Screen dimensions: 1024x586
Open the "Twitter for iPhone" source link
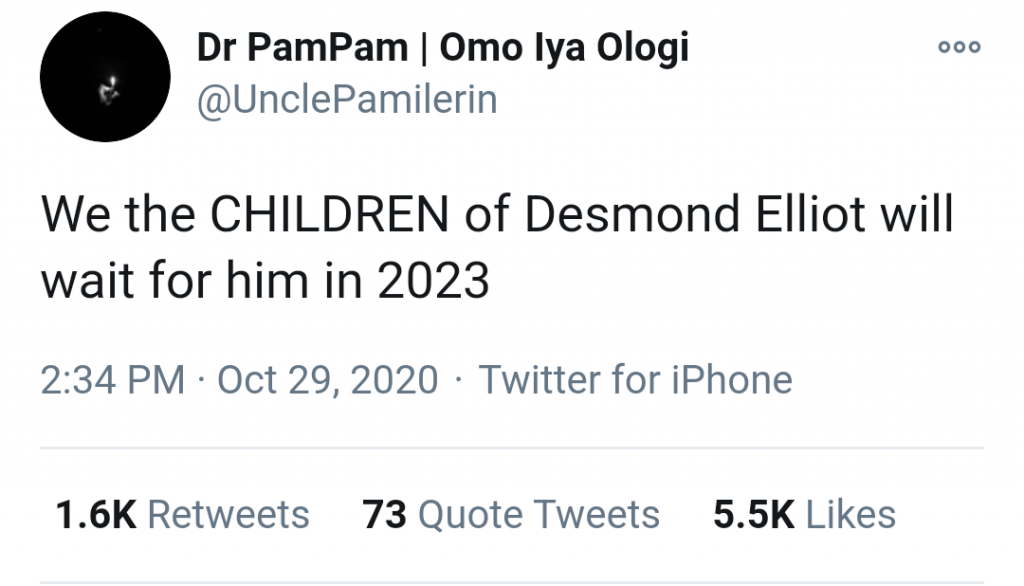coord(636,380)
